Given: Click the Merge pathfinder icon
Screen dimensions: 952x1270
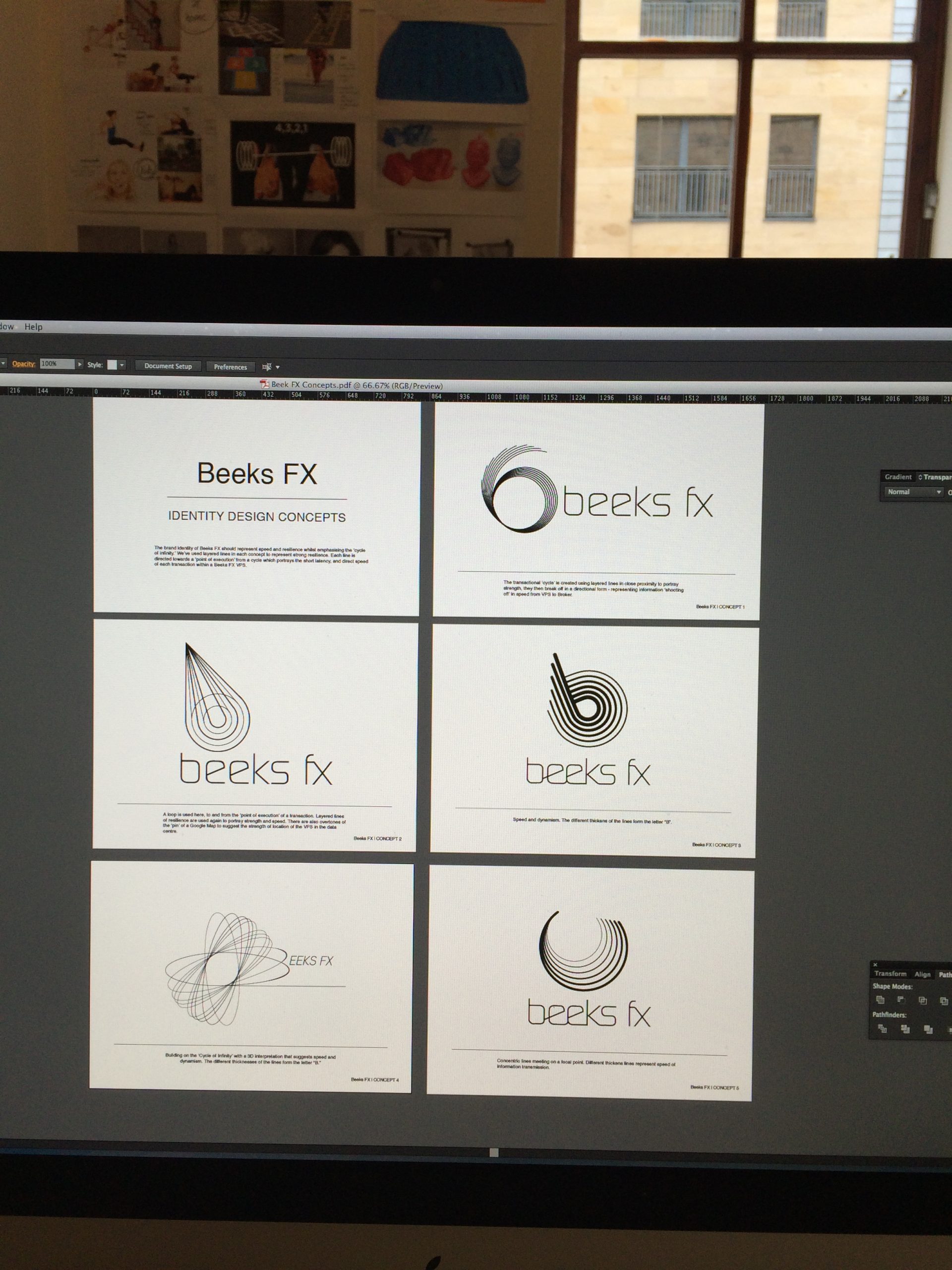Looking at the screenshot, I should 928,1029.
